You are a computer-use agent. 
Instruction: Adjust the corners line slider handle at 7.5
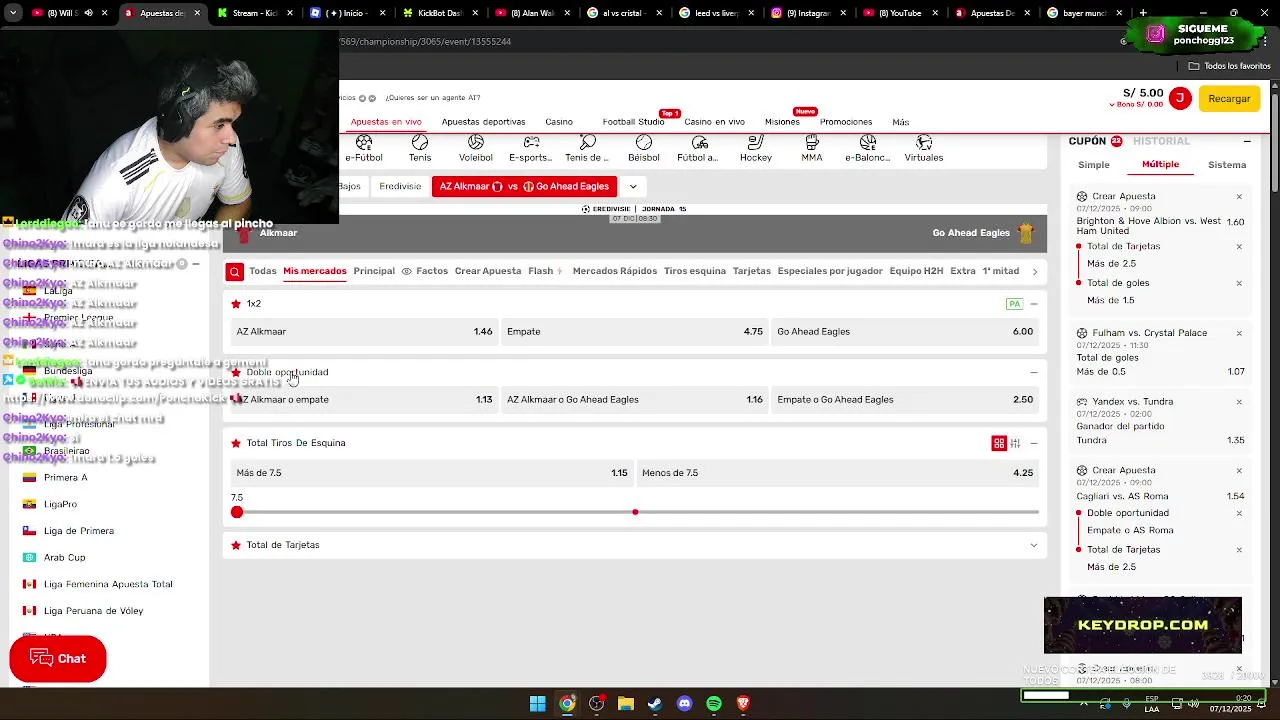point(237,512)
